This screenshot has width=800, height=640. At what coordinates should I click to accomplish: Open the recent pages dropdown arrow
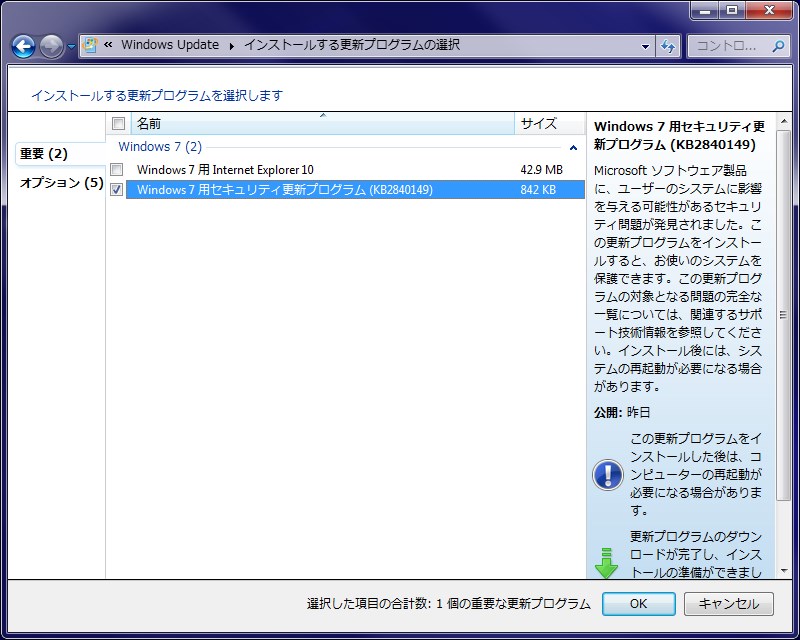tap(72, 47)
